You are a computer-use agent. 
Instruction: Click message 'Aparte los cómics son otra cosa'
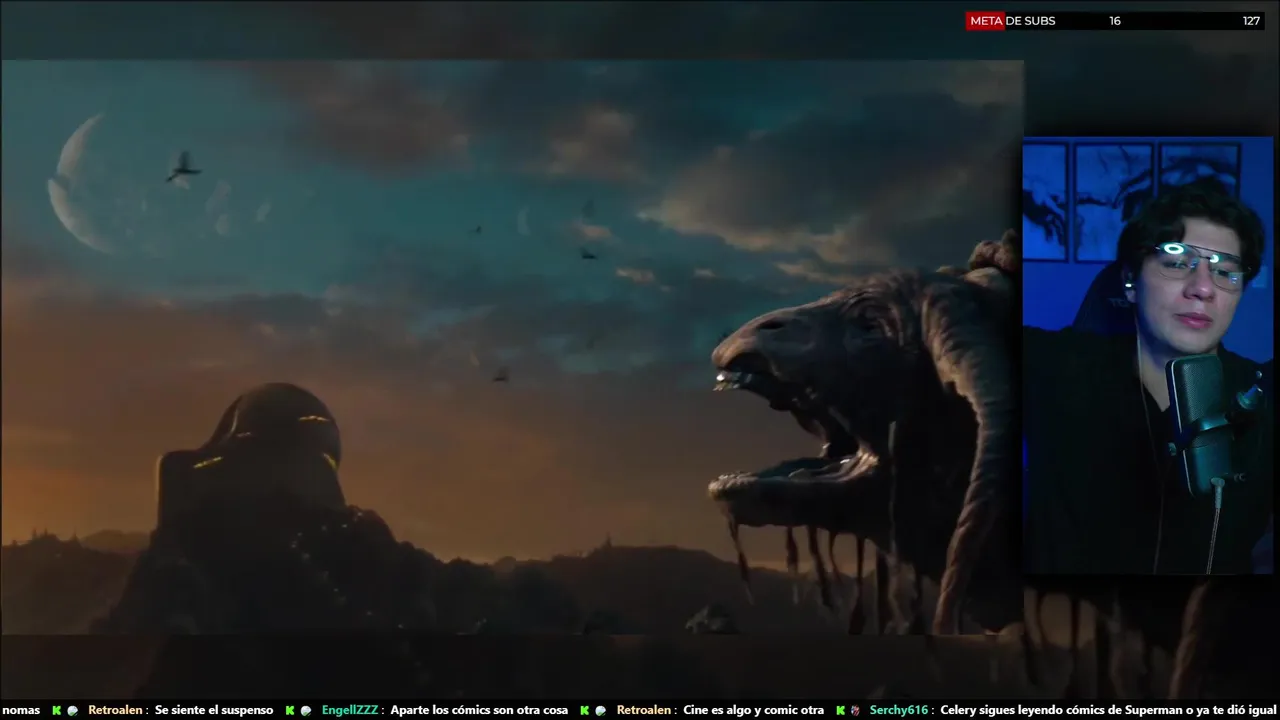(479, 710)
